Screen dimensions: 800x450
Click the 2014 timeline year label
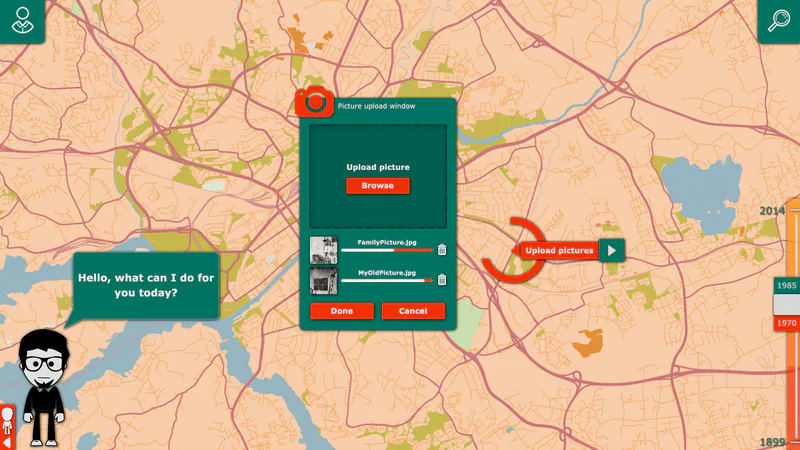(772, 211)
